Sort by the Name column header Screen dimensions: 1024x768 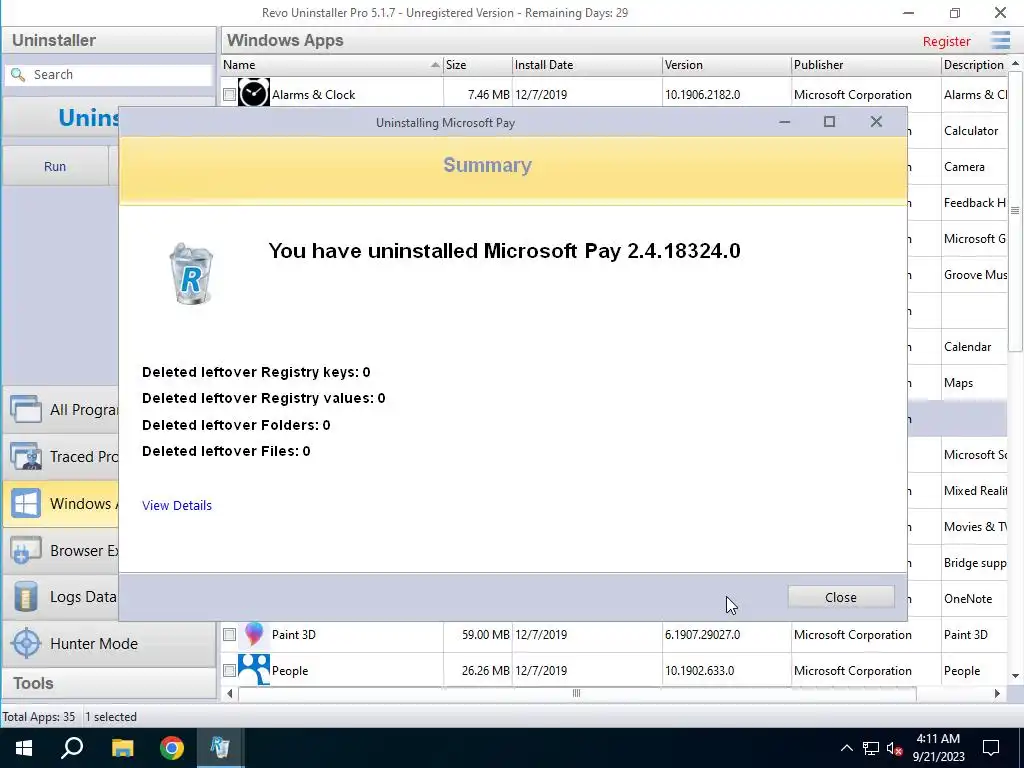[332, 65]
